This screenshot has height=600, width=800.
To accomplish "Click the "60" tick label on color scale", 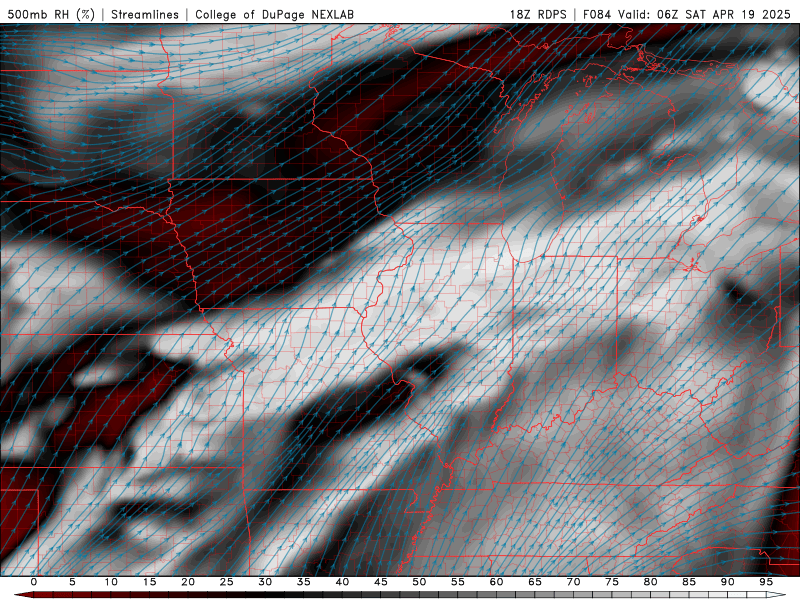I will click(x=496, y=582).
